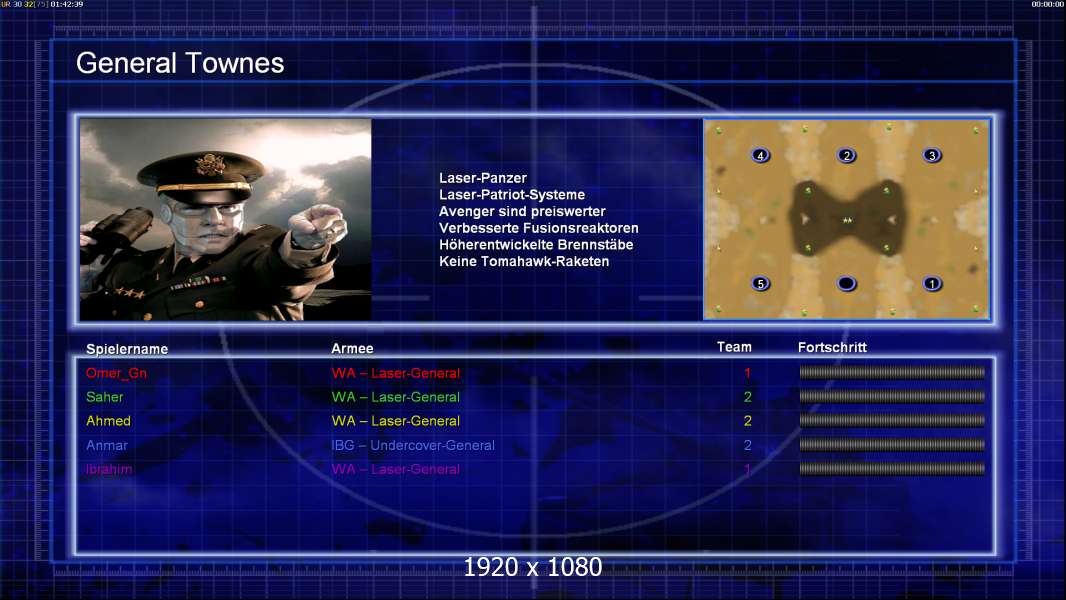Viewport: 1066px width, 600px height.
Task: Click Anmar's team number
Action: [747, 445]
